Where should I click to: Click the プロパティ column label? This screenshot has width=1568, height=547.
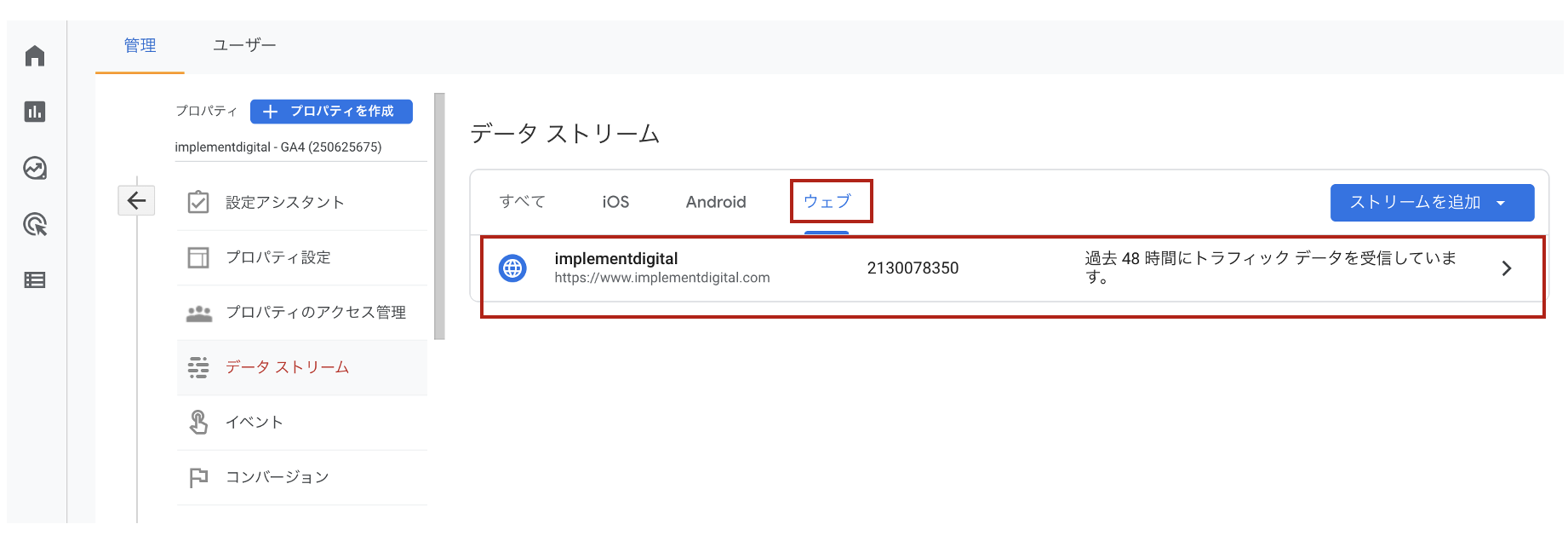coord(206,112)
